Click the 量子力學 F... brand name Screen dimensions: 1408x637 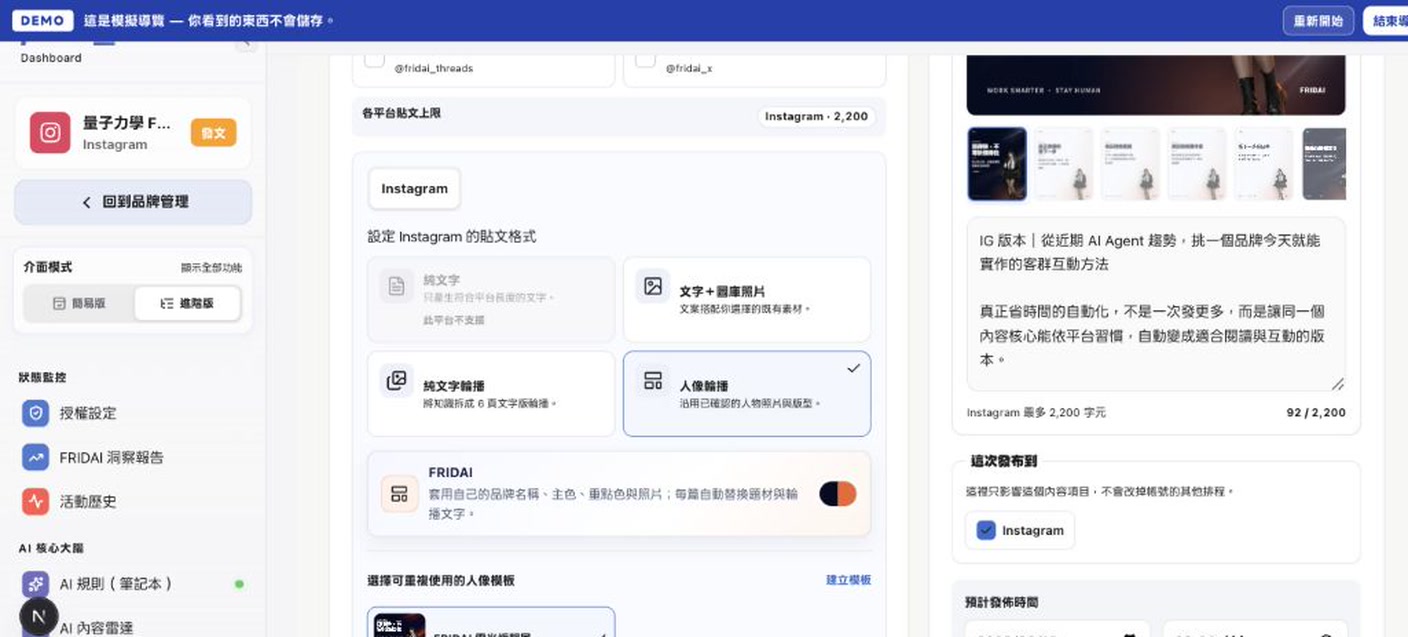126,124
